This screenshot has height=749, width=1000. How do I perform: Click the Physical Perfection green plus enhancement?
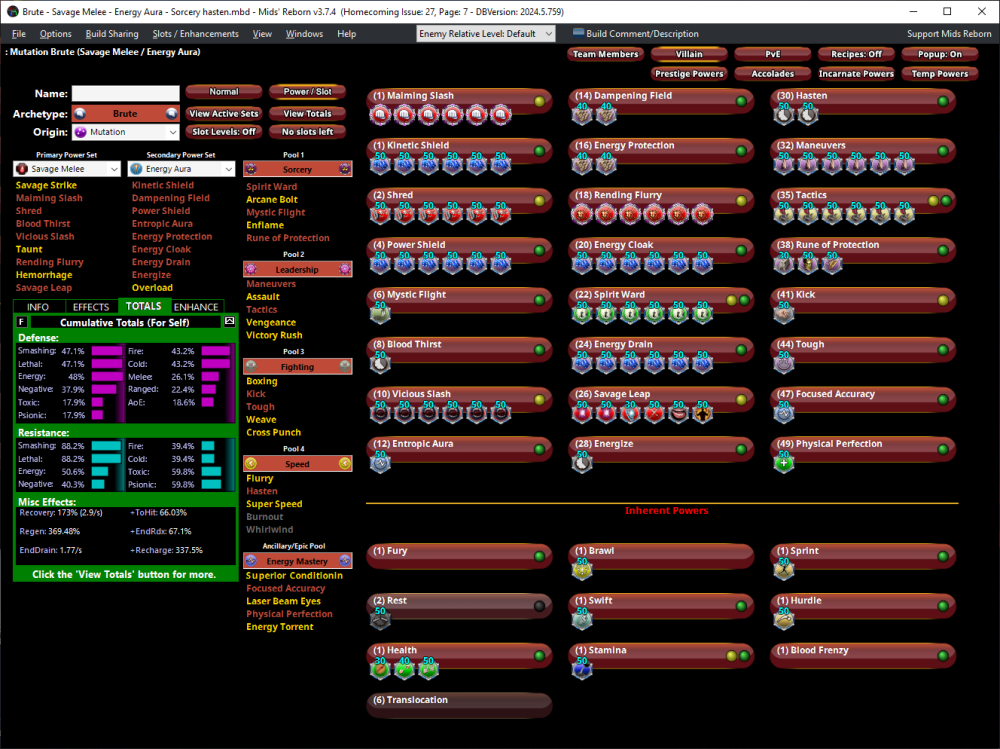click(x=784, y=463)
